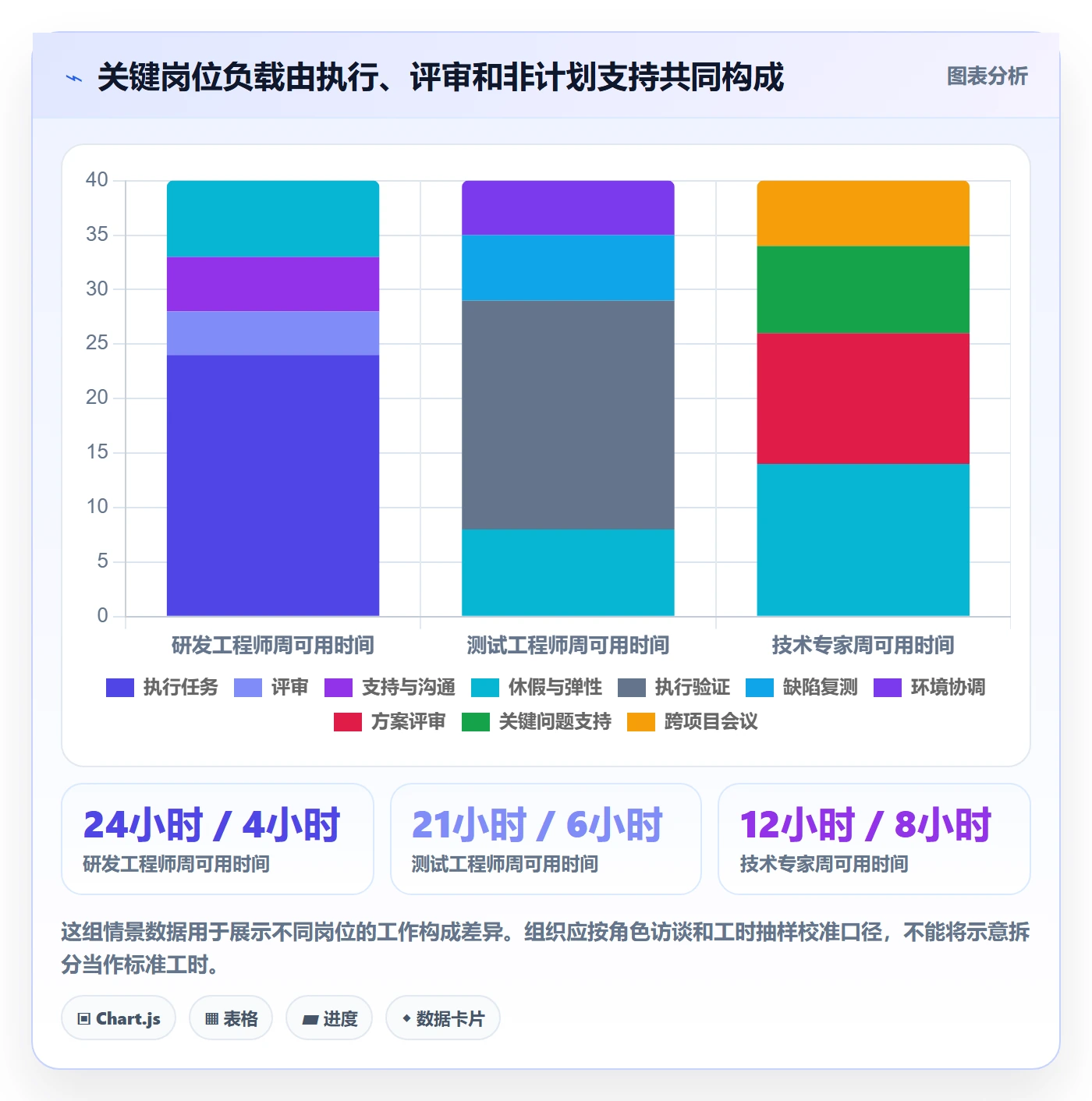
Task: Click the y-axis tick value 25
Action: [97, 343]
